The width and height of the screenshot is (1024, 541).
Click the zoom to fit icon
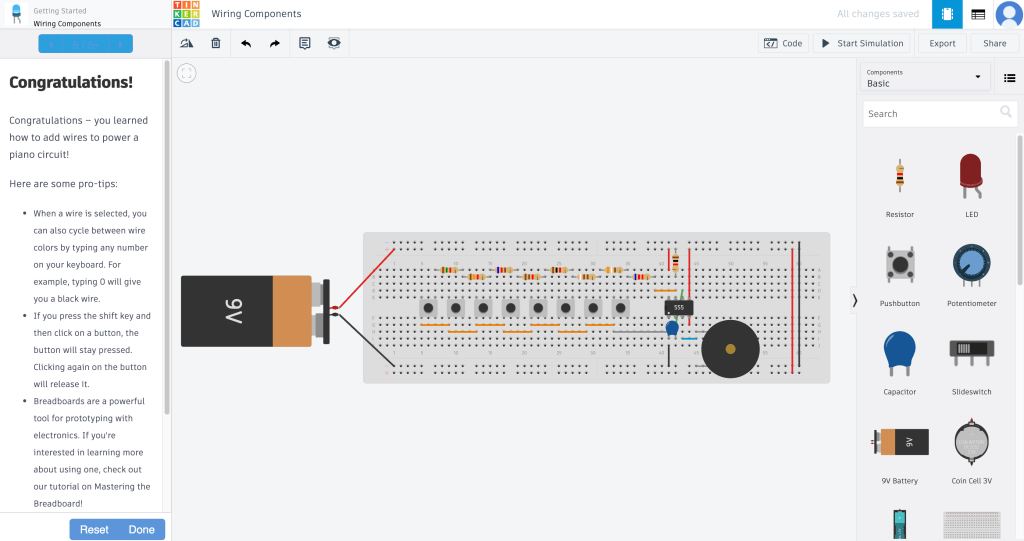pyautogui.click(x=187, y=73)
